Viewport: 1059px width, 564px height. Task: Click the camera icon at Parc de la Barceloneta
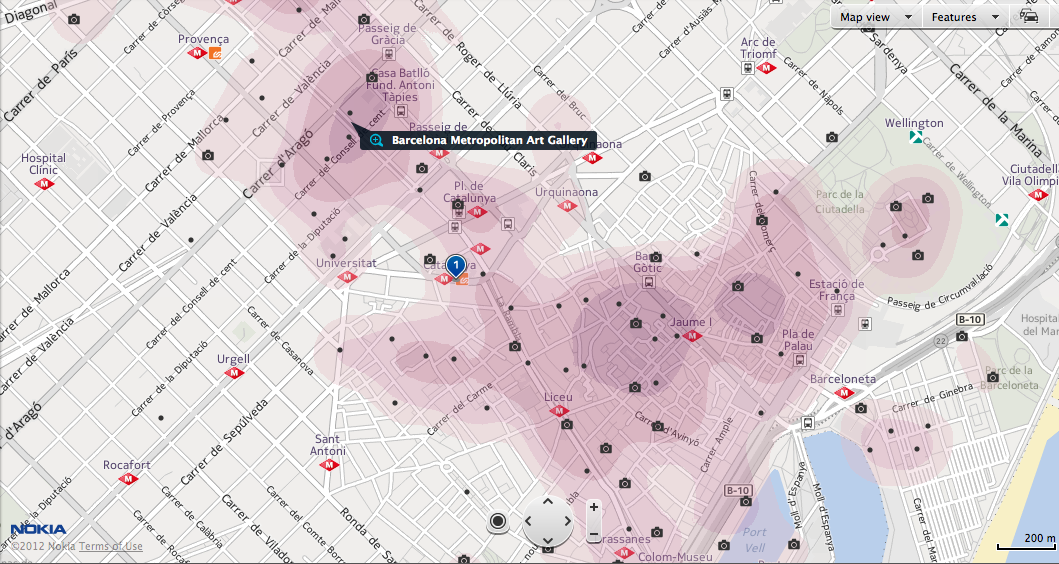(x=992, y=377)
